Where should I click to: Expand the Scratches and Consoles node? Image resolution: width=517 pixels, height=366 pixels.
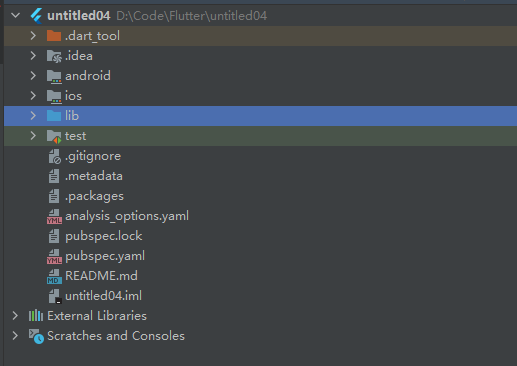(15, 336)
